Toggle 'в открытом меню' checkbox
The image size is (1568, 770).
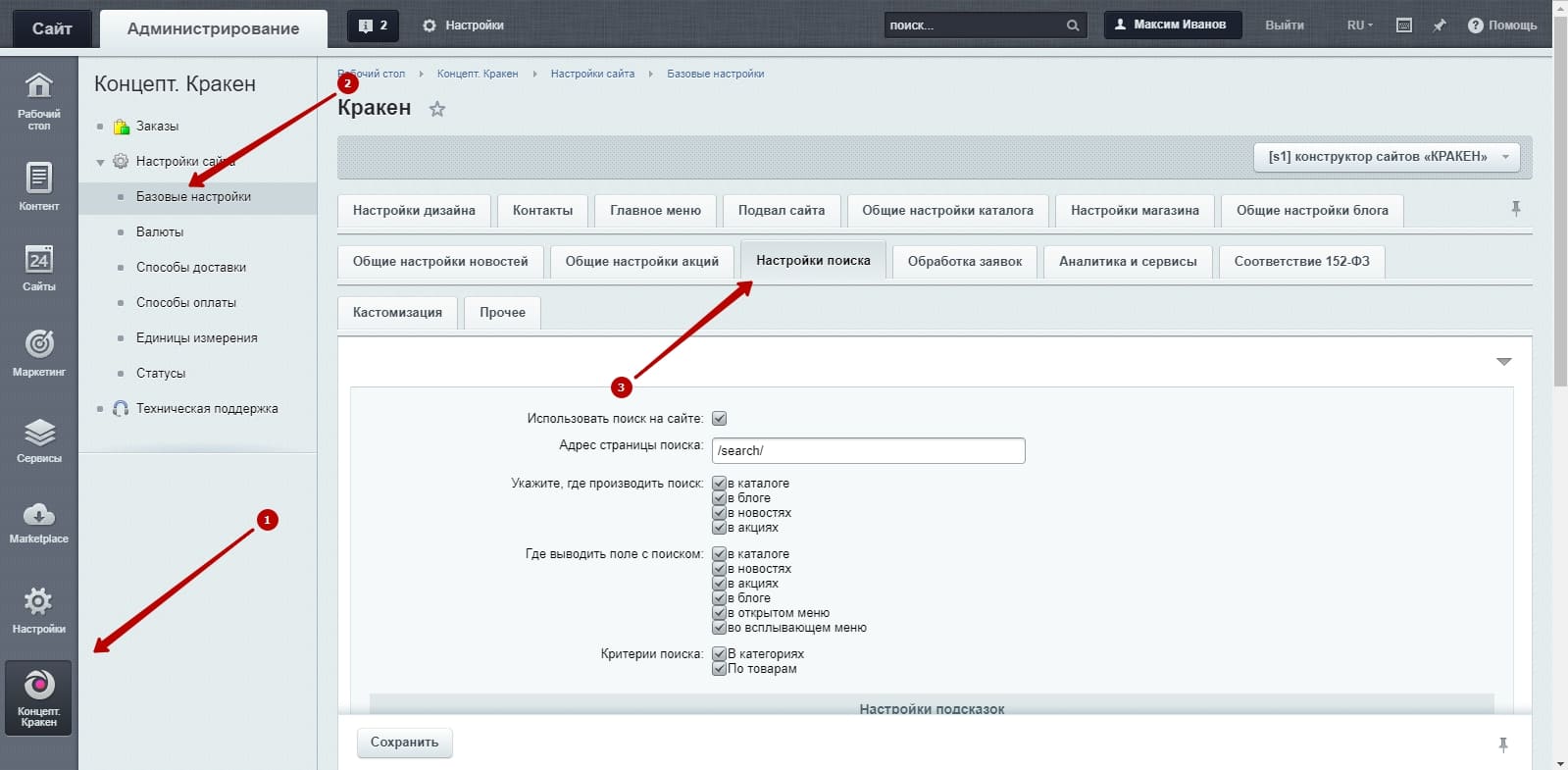point(719,613)
